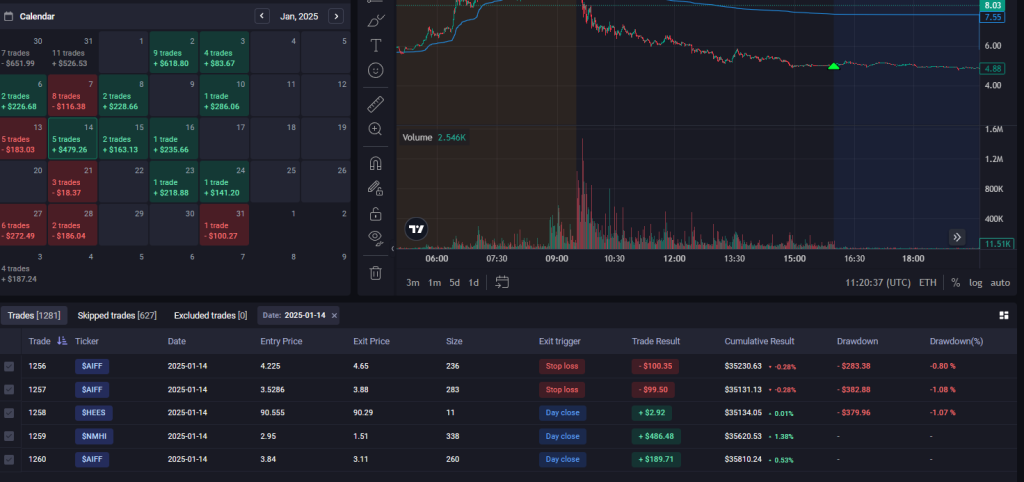Open ETH session selector
Screen dimensions: 1024x482
point(927,283)
